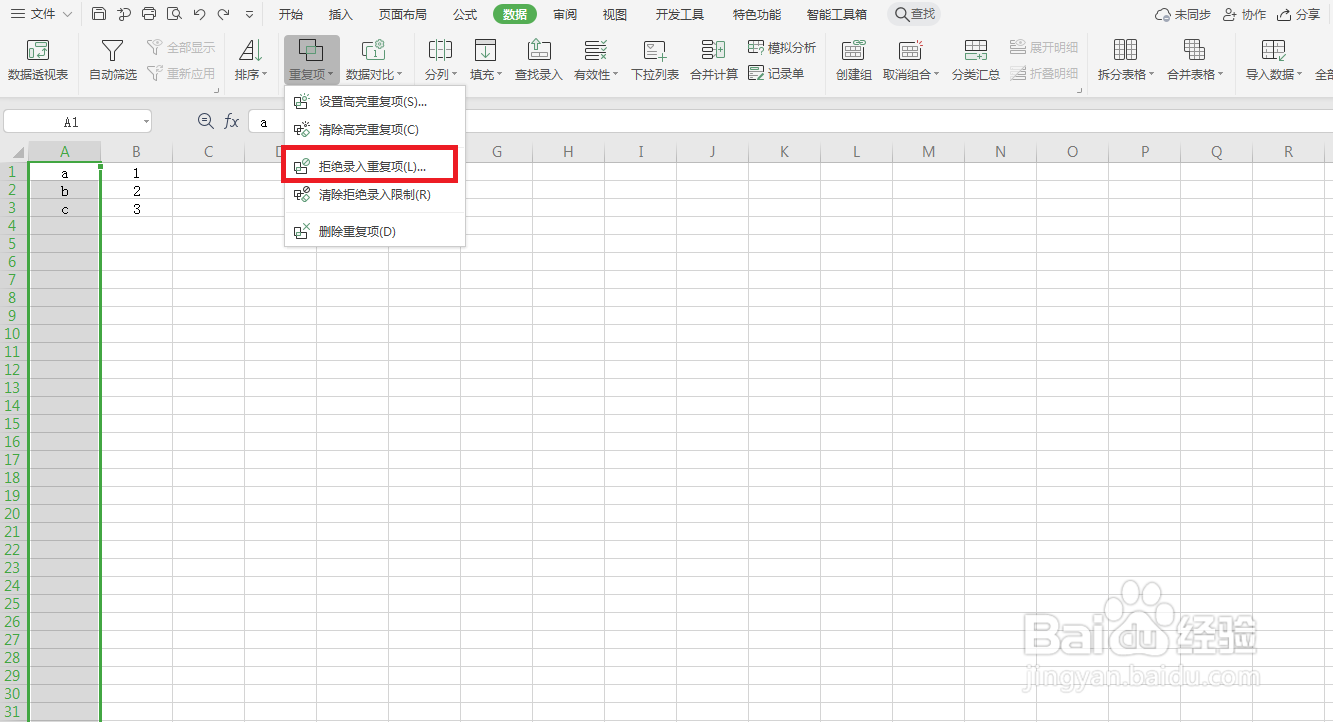
Task: Choose 清除高亮重复项(C) from the menu
Action: (x=374, y=129)
